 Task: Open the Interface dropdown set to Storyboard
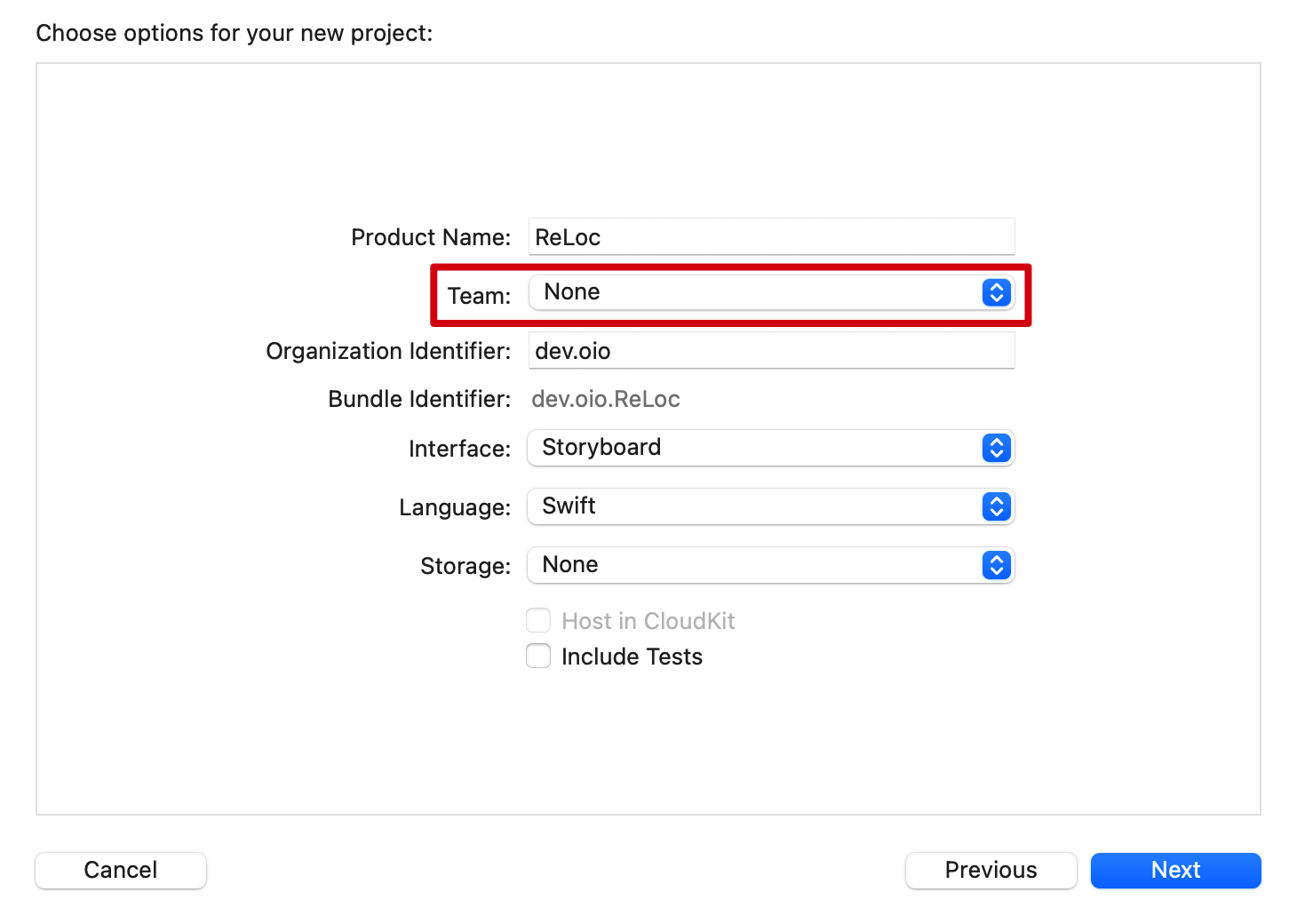point(755,448)
